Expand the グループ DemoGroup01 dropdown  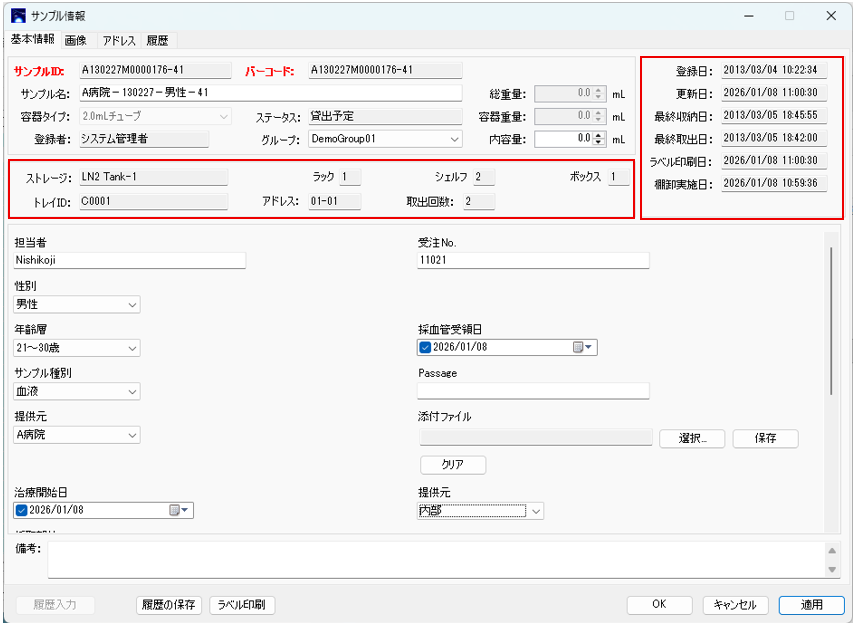click(454, 140)
